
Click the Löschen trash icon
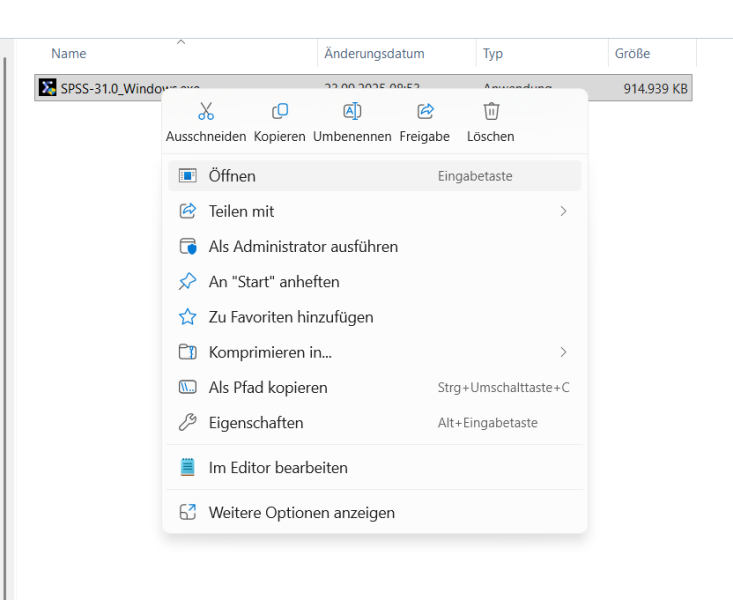click(491, 111)
